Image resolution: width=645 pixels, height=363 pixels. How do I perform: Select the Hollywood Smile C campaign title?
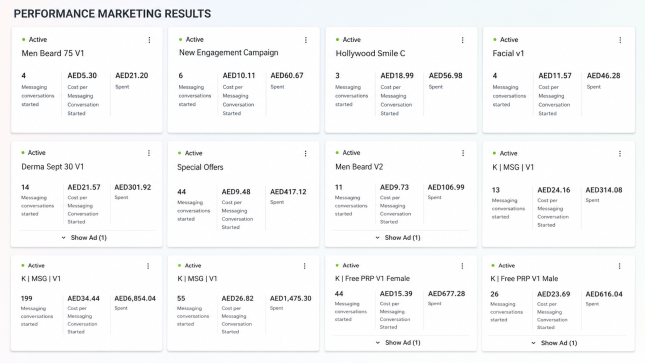pyautogui.click(x=370, y=54)
